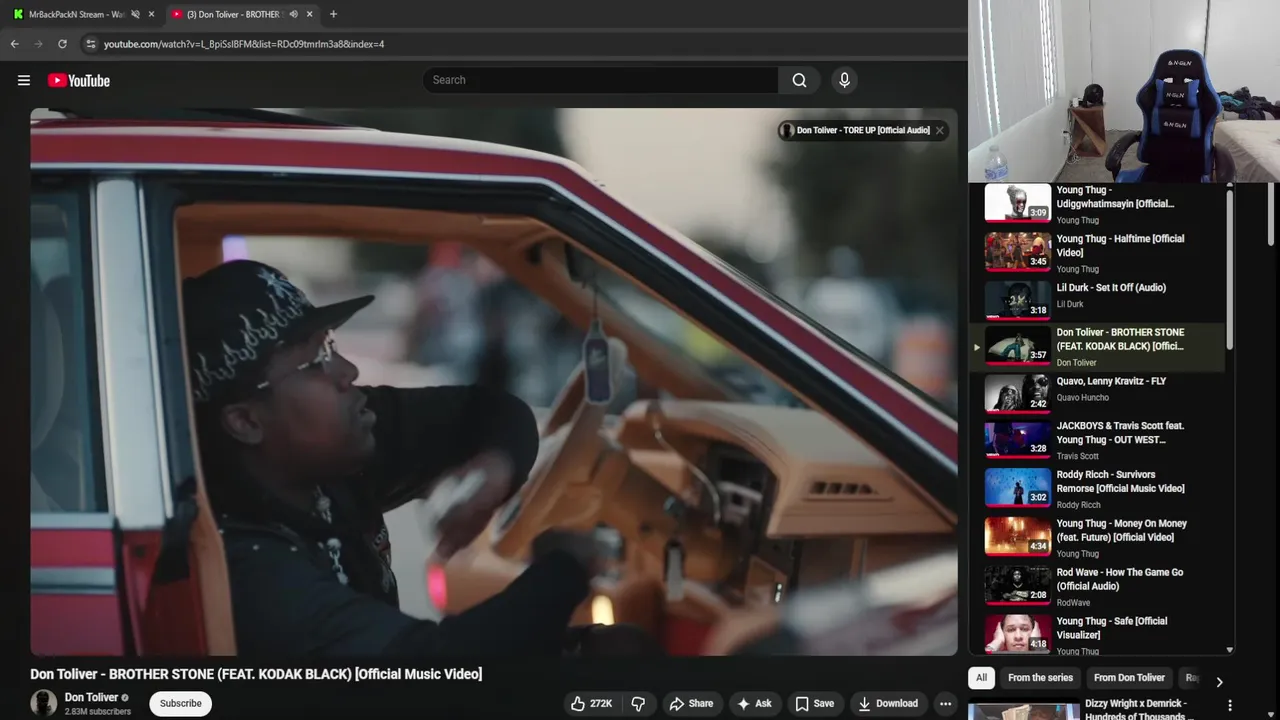Click the video player to pause

pos(494,381)
